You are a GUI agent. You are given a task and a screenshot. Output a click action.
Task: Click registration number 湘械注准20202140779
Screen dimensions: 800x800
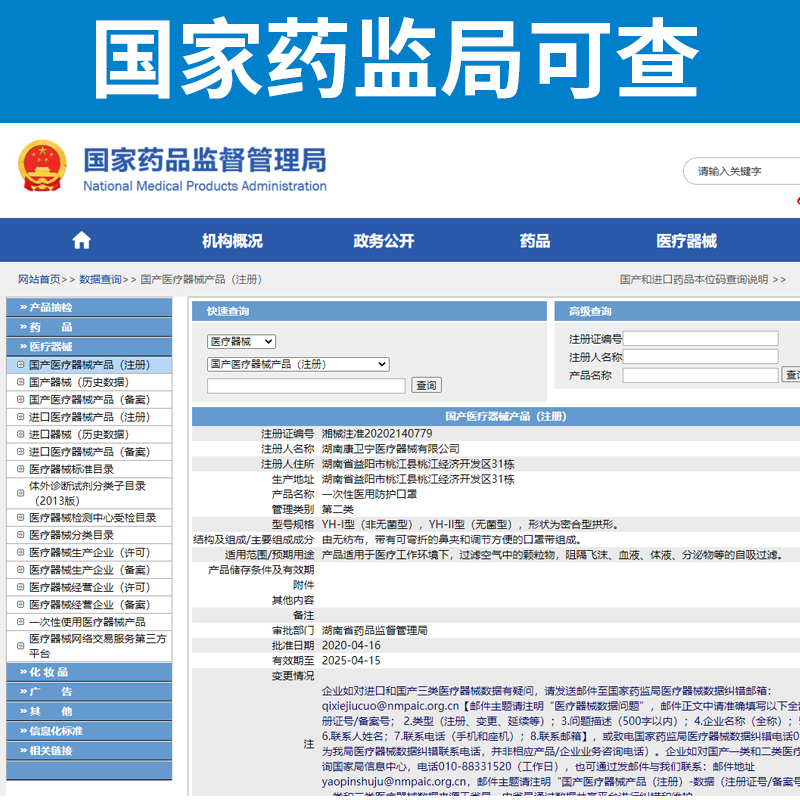tap(377, 433)
